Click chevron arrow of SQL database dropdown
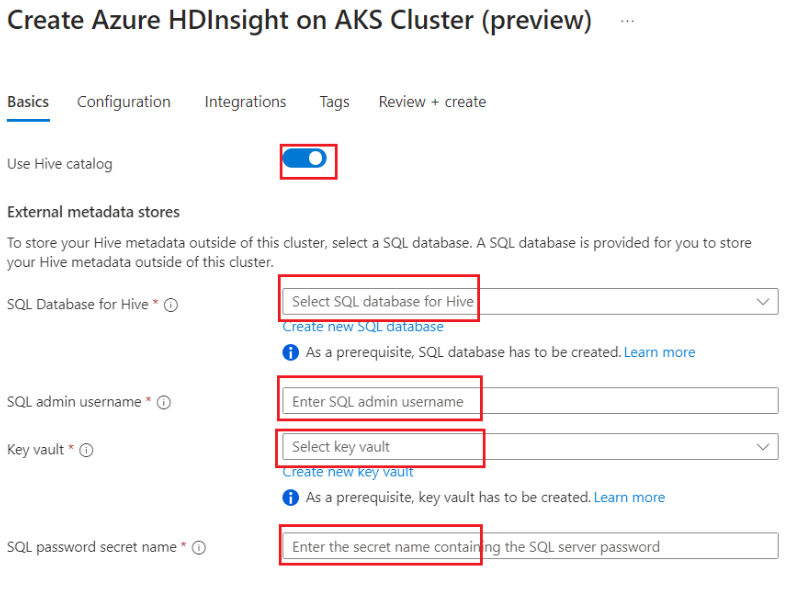 coord(763,302)
